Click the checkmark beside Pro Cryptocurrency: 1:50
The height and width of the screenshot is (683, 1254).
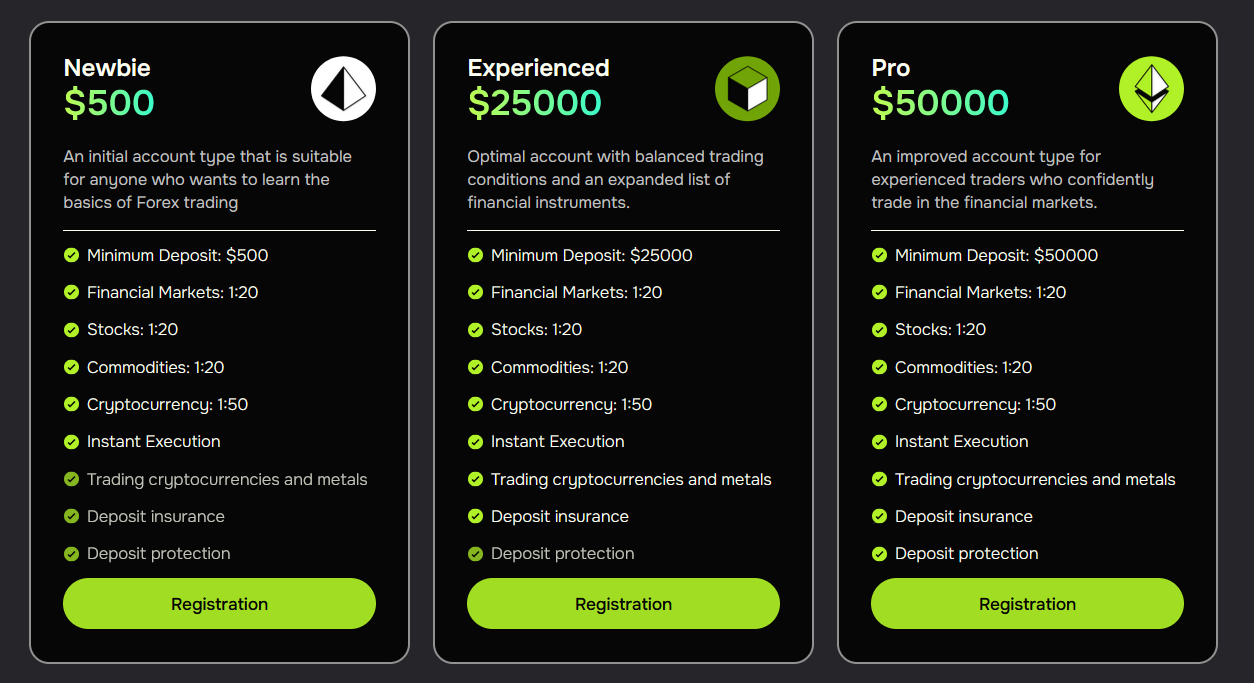pyautogui.click(x=879, y=405)
